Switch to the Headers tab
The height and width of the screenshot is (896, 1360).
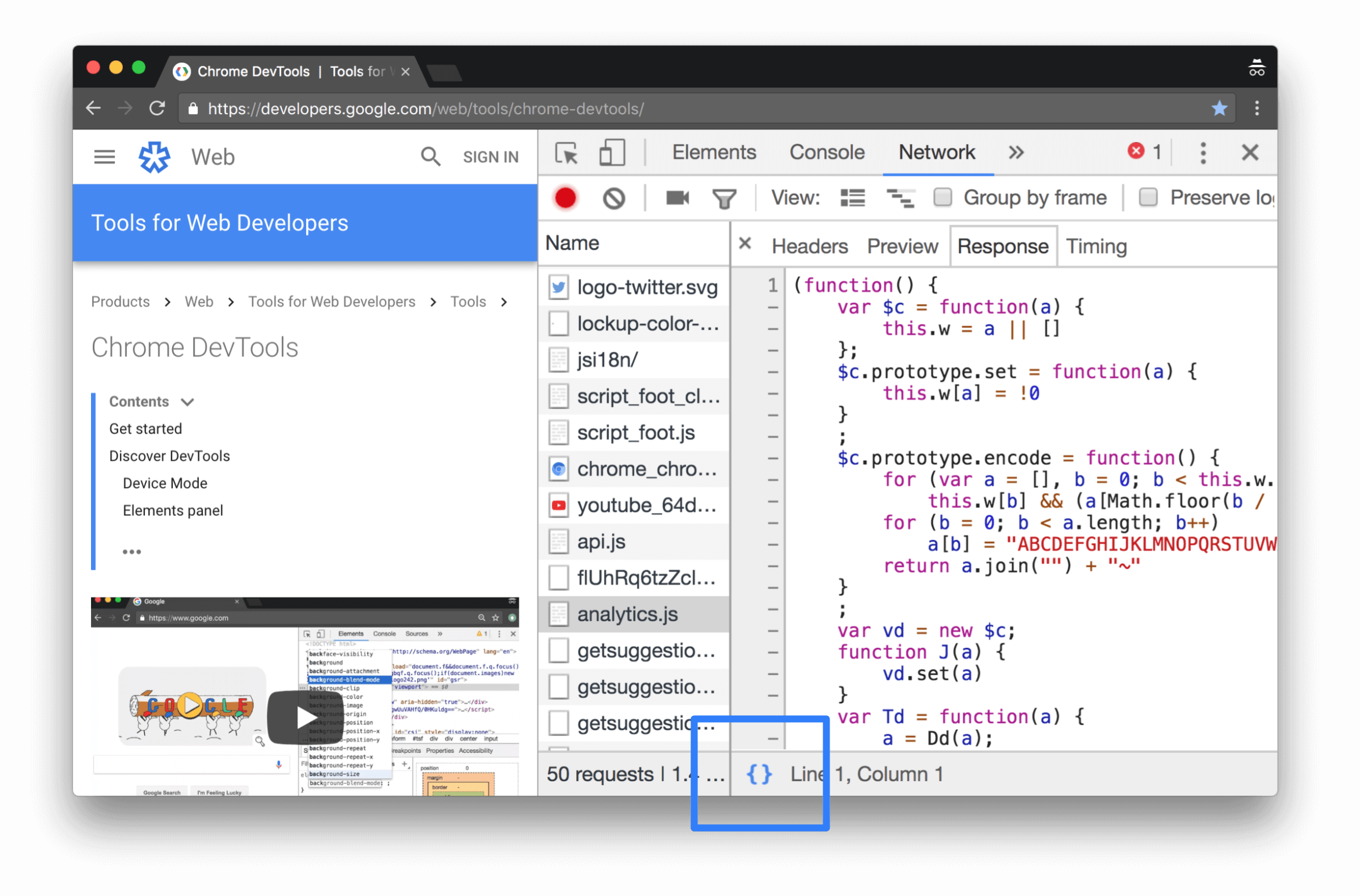[809, 246]
